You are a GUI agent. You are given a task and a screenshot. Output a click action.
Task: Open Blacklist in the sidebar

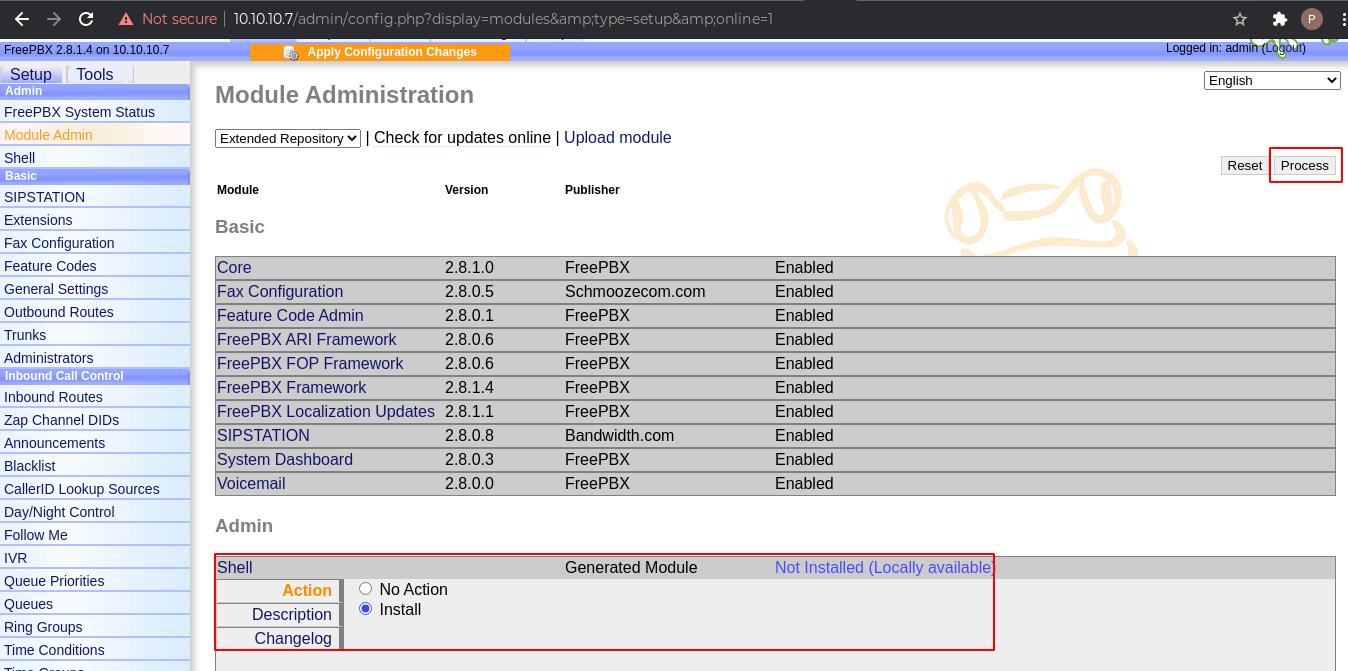94,466
